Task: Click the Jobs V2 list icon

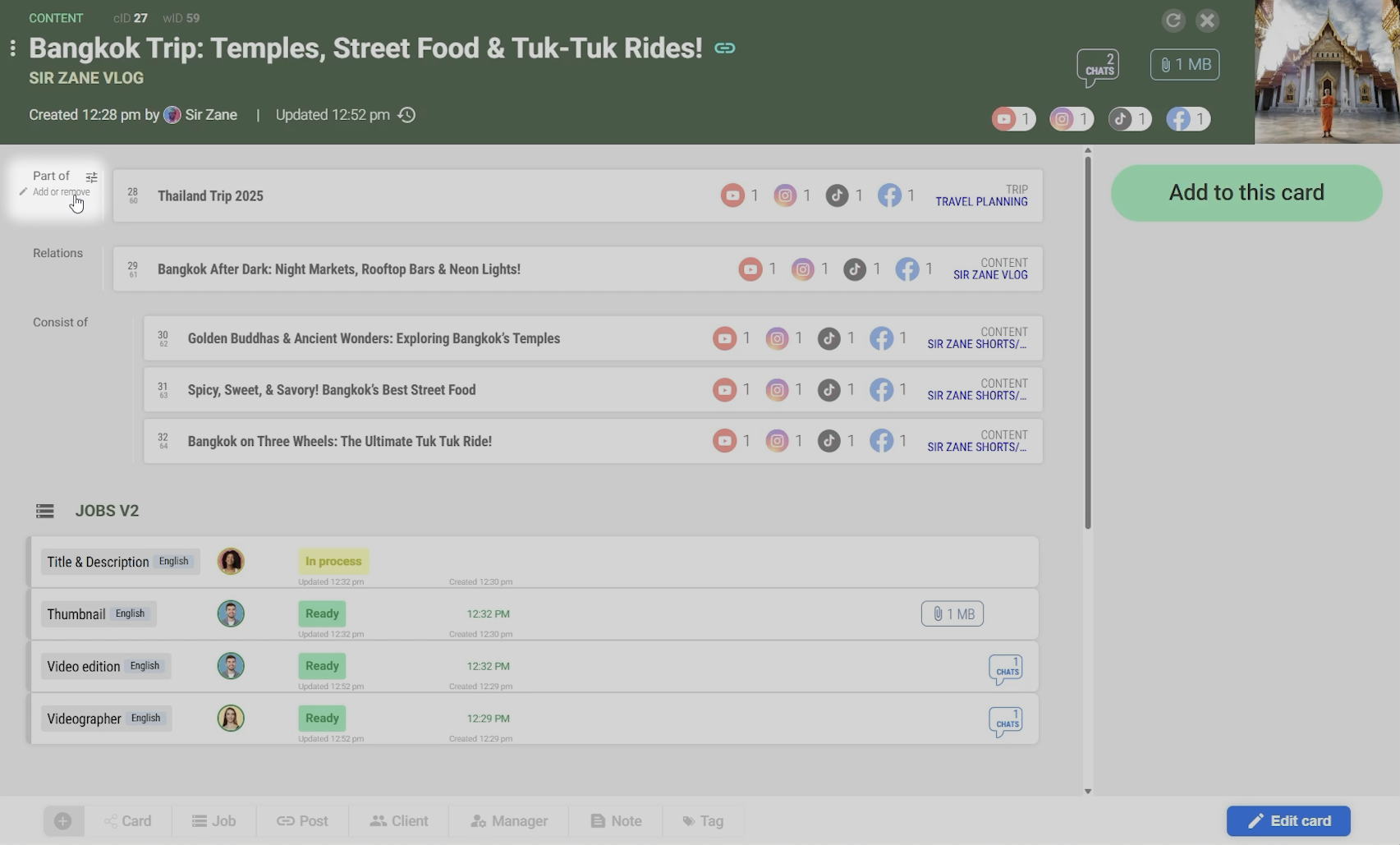Action: pos(45,511)
